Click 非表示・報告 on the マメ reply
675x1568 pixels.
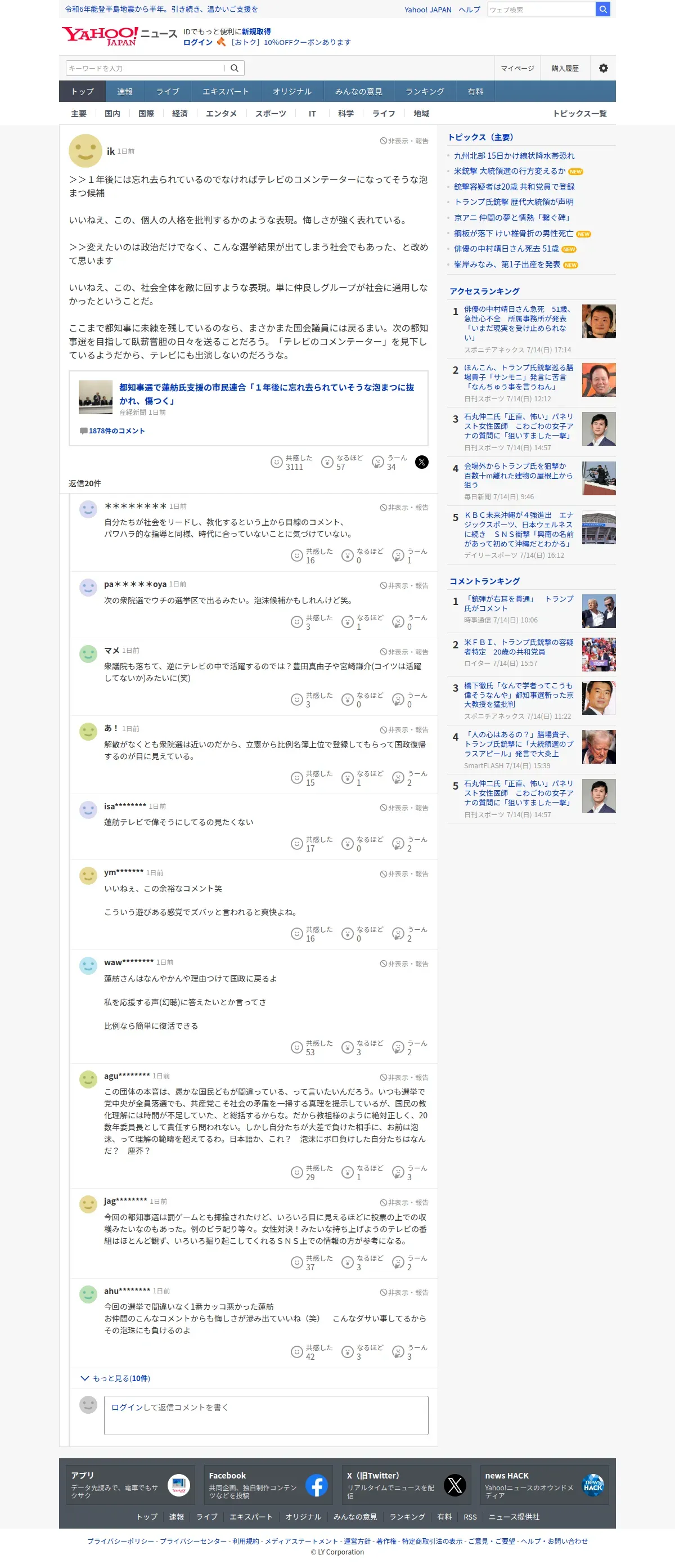tap(404, 652)
